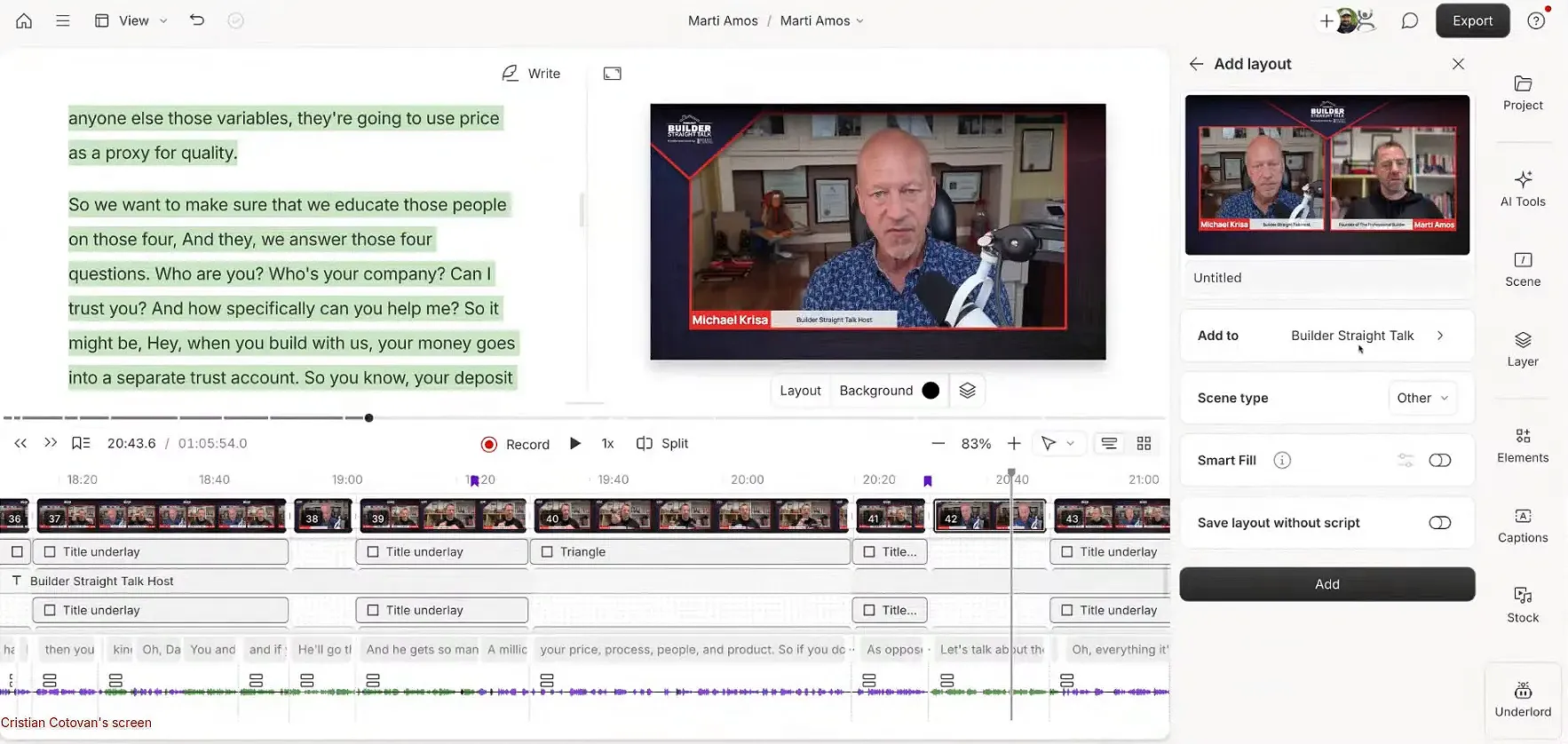1568x744 pixels.
Task: Select Builder Straight Talk Host text layer
Action: click(102, 581)
